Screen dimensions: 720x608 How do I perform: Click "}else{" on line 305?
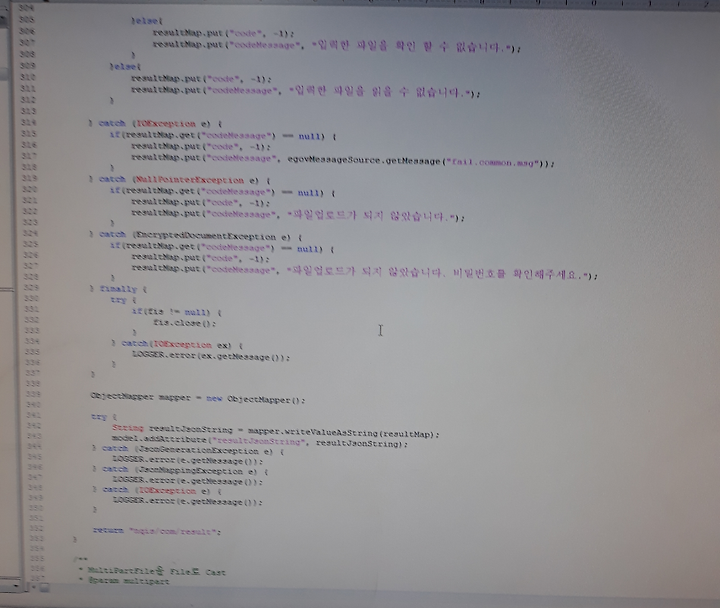point(147,21)
